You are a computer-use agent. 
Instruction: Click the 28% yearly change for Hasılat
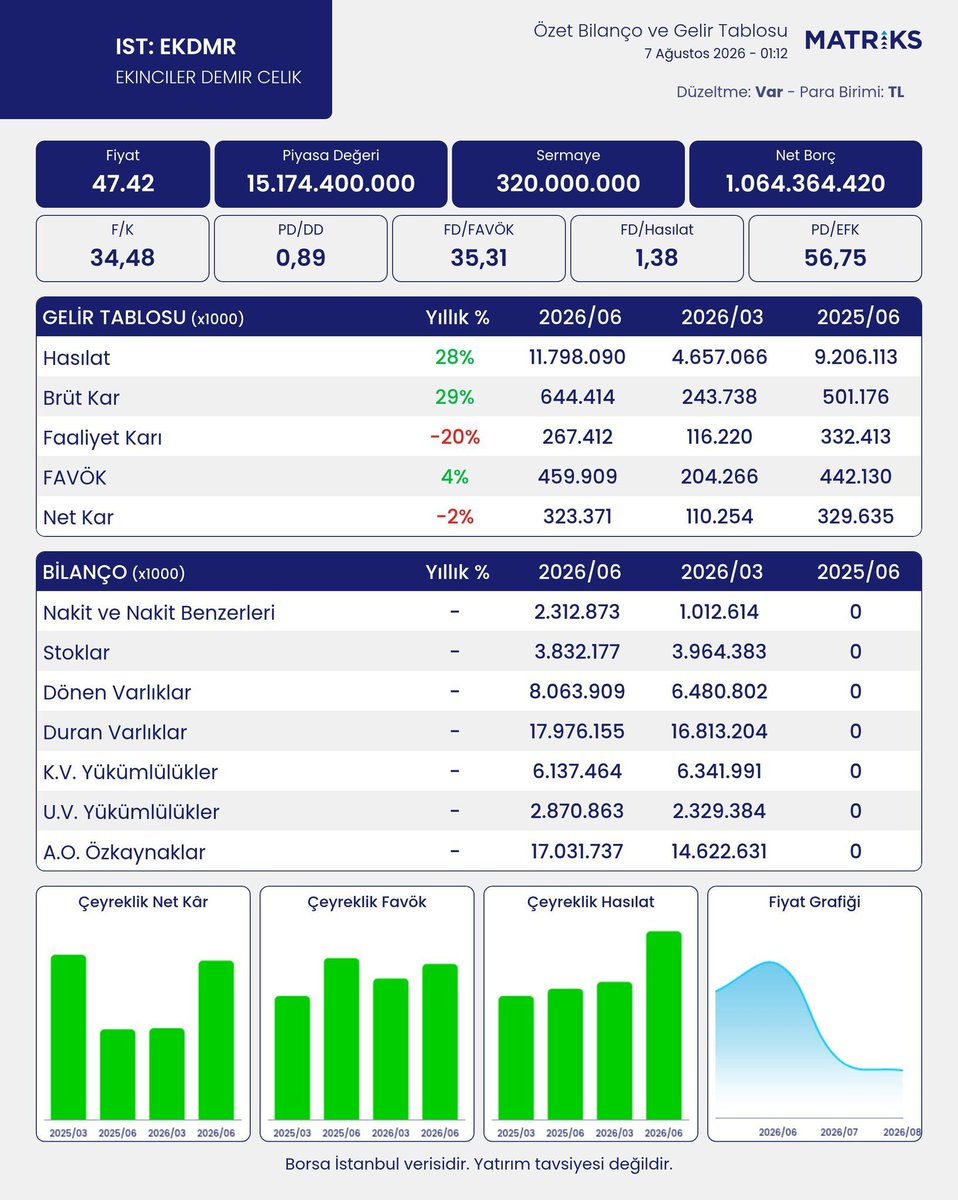tap(454, 357)
